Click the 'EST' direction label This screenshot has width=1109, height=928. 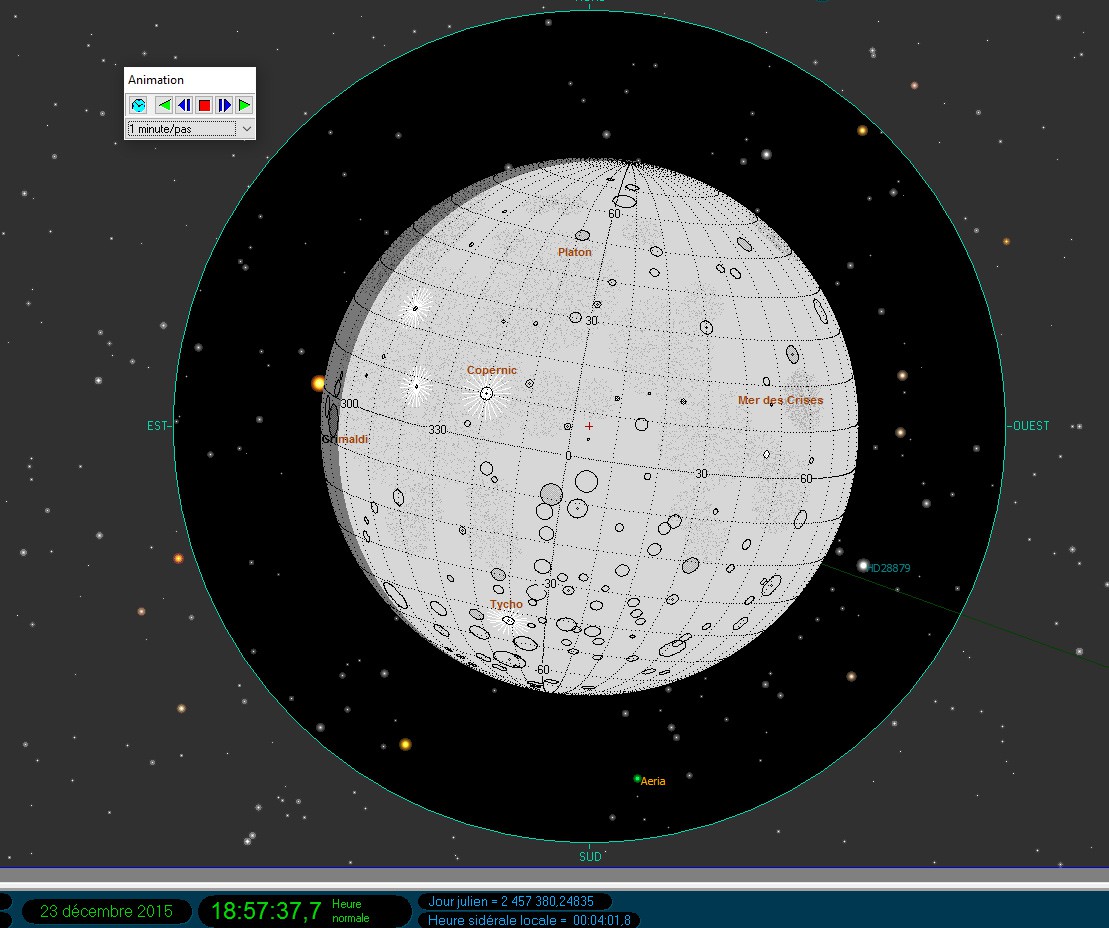click(x=157, y=426)
